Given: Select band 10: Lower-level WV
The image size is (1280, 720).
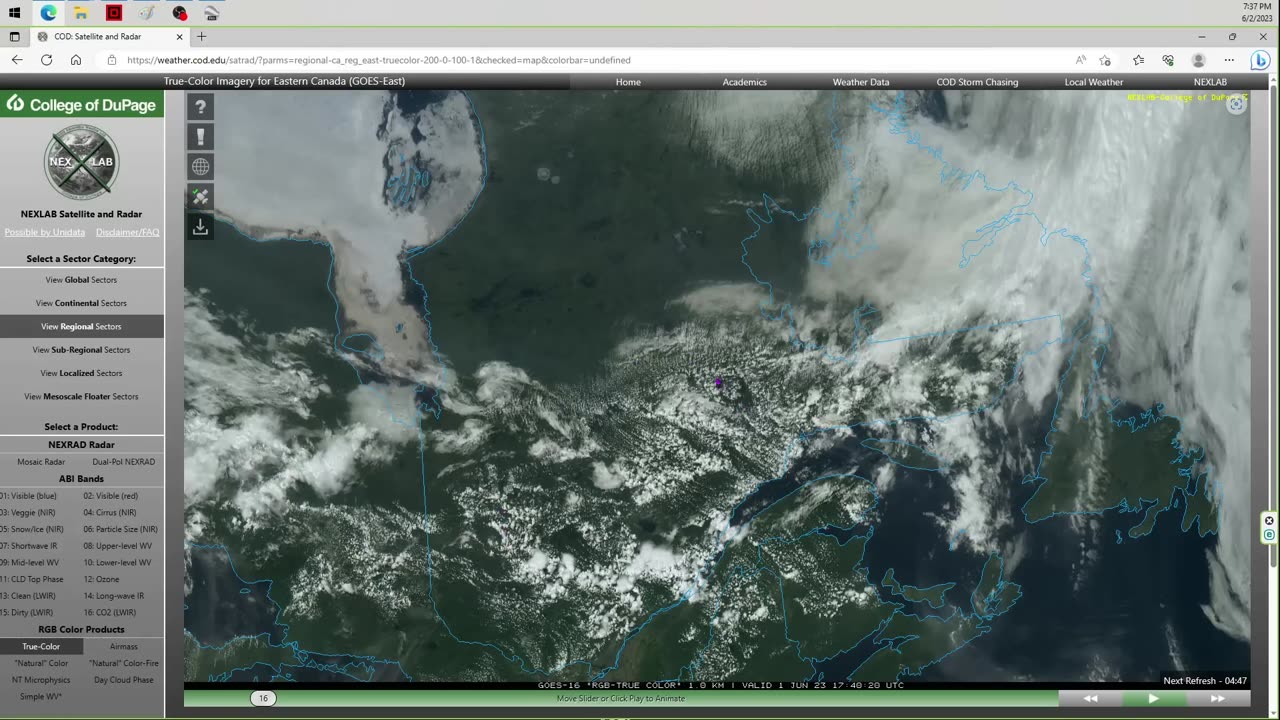Looking at the screenshot, I should (x=117, y=562).
